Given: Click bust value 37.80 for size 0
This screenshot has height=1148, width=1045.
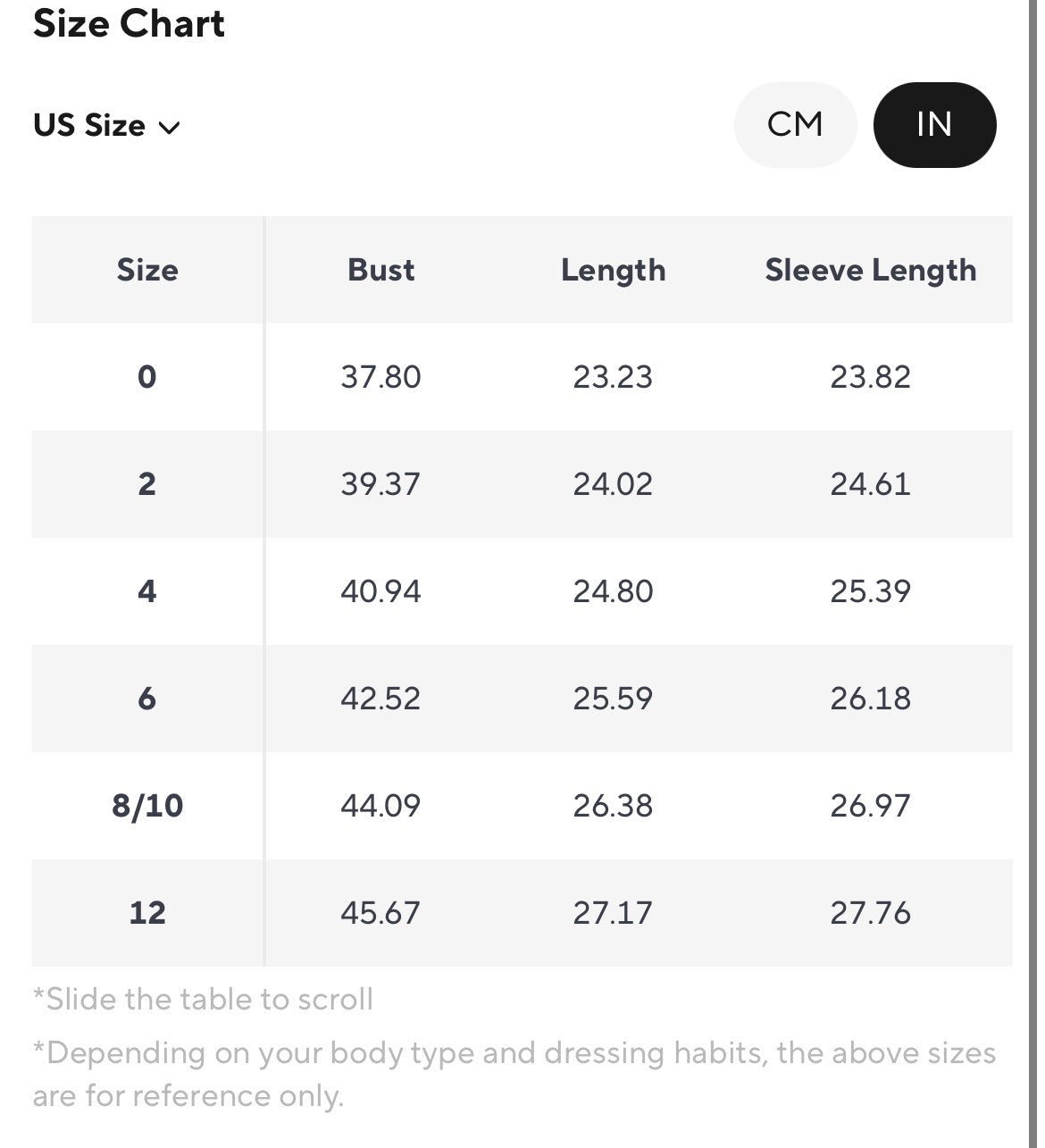Looking at the screenshot, I should click(x=380, y=377).
